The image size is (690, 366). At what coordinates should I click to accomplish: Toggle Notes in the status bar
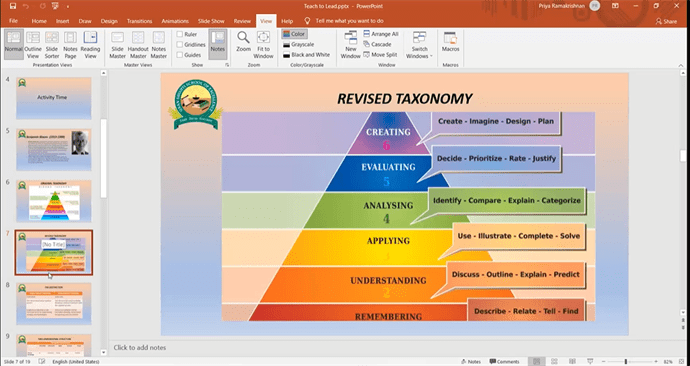471,362
